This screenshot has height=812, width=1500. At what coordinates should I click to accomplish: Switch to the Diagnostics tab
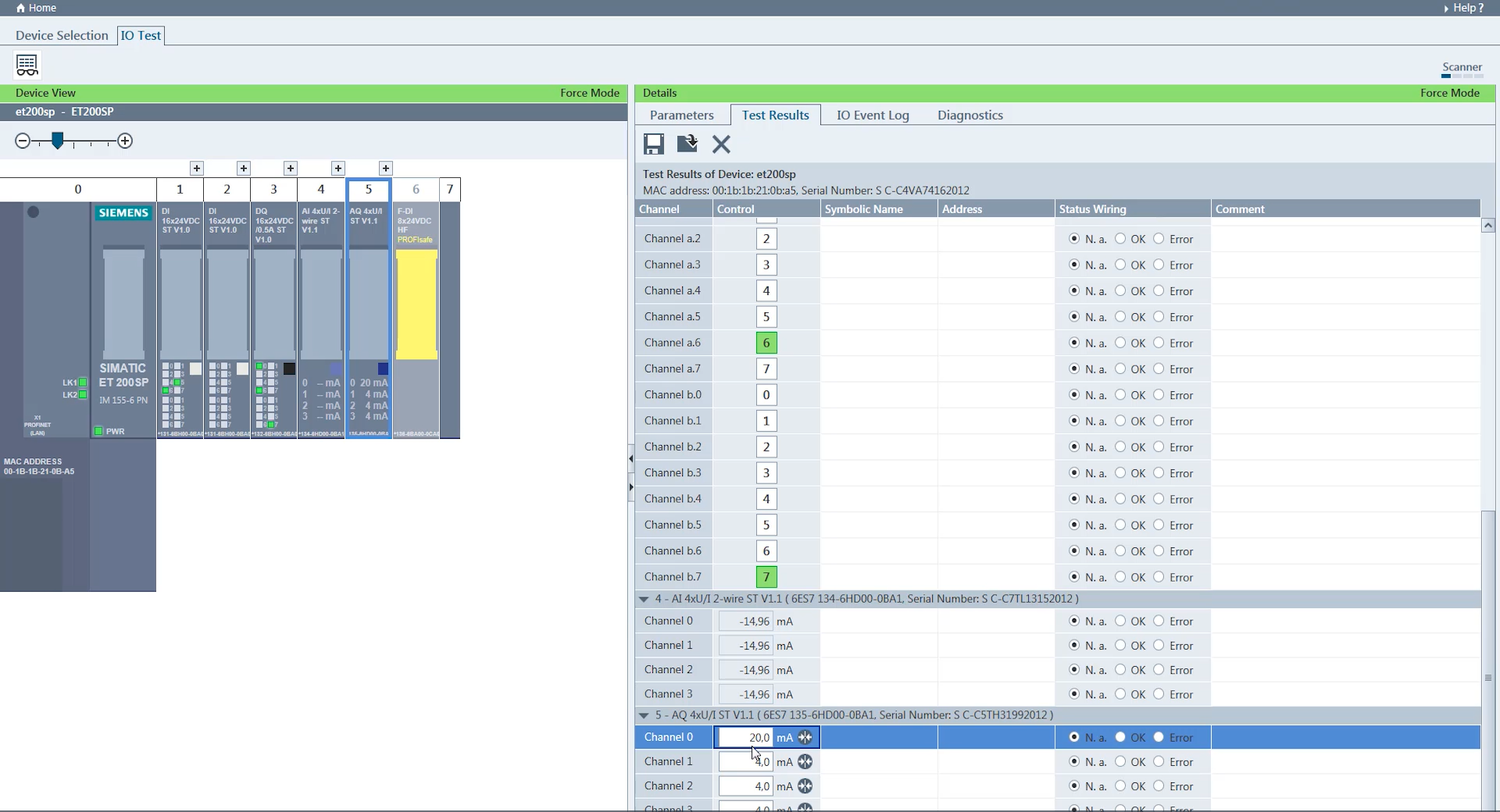tap(970, 115)
